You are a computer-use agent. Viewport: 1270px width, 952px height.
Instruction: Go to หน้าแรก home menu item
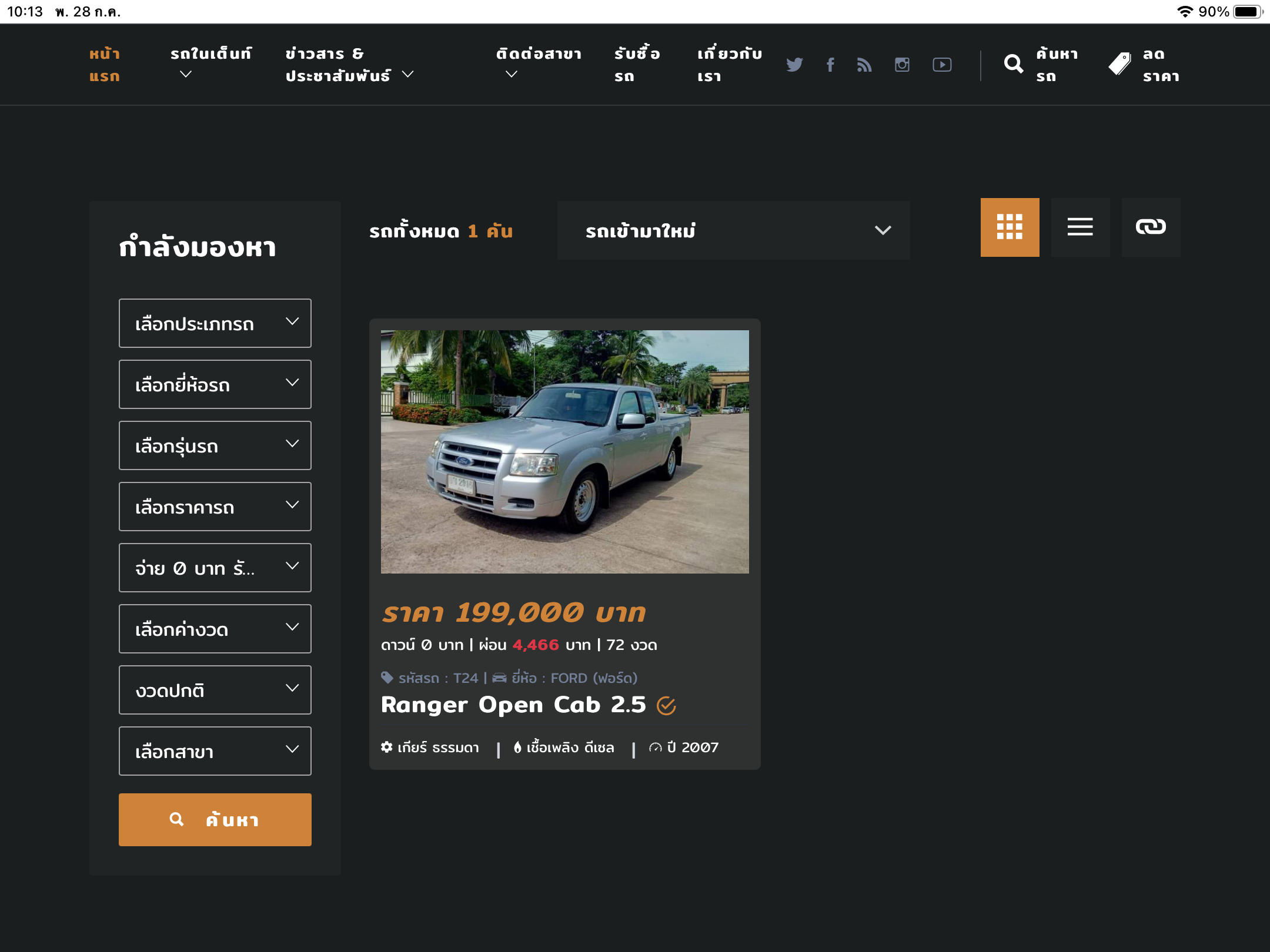[x=105, y=65]
